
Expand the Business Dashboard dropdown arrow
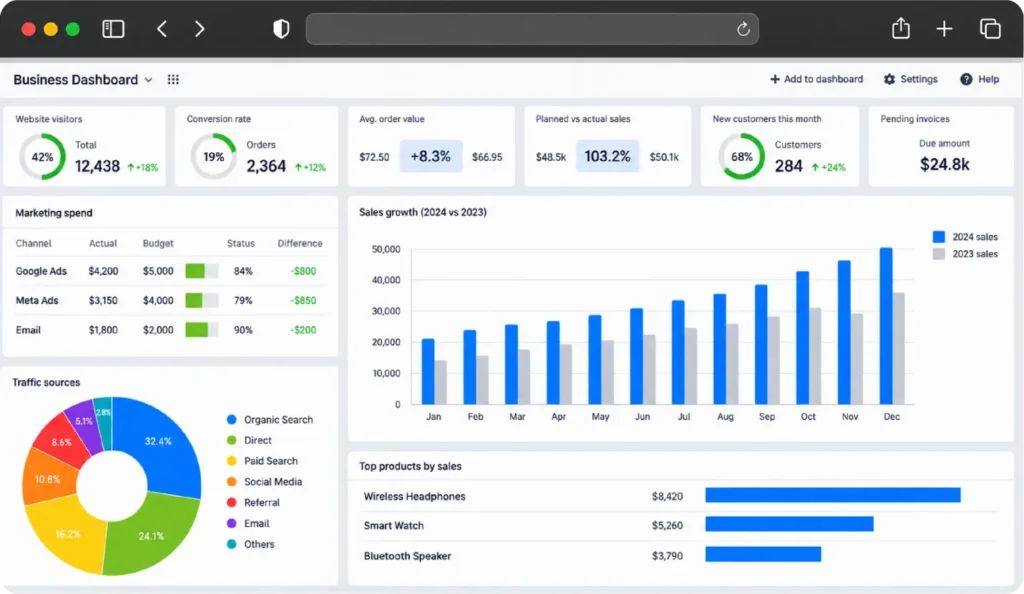149,80
